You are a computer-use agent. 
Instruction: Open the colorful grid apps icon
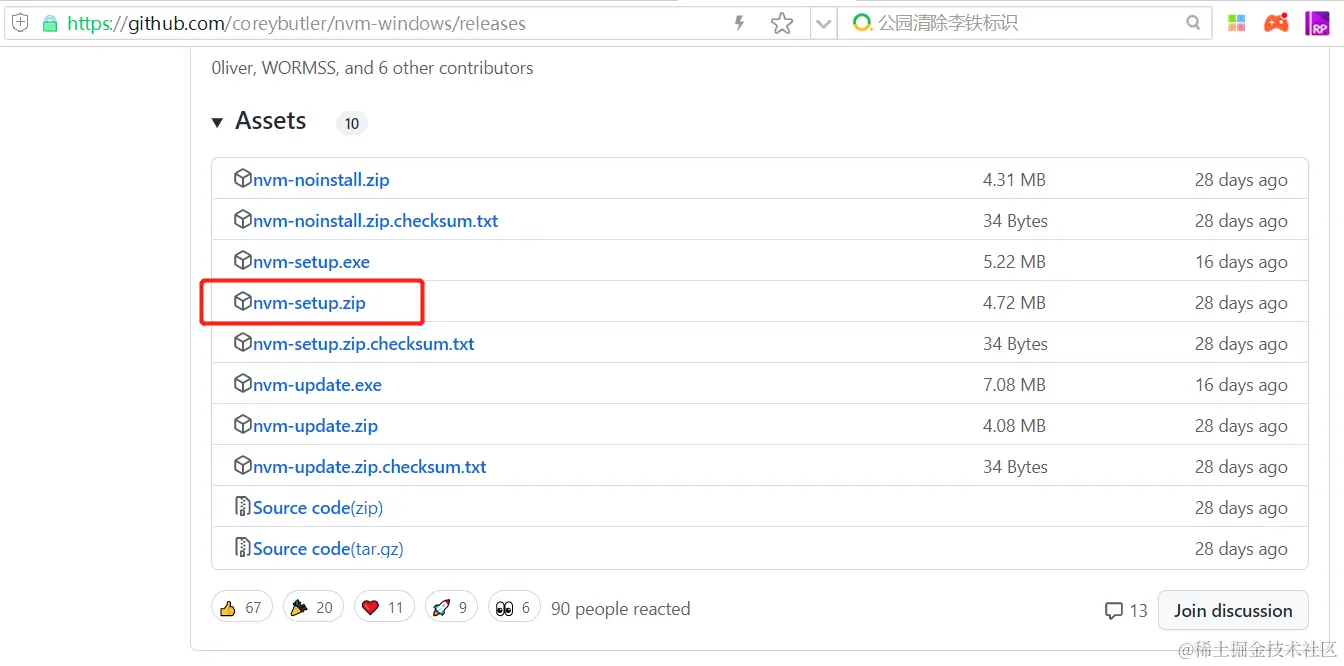pos(1237,23)
